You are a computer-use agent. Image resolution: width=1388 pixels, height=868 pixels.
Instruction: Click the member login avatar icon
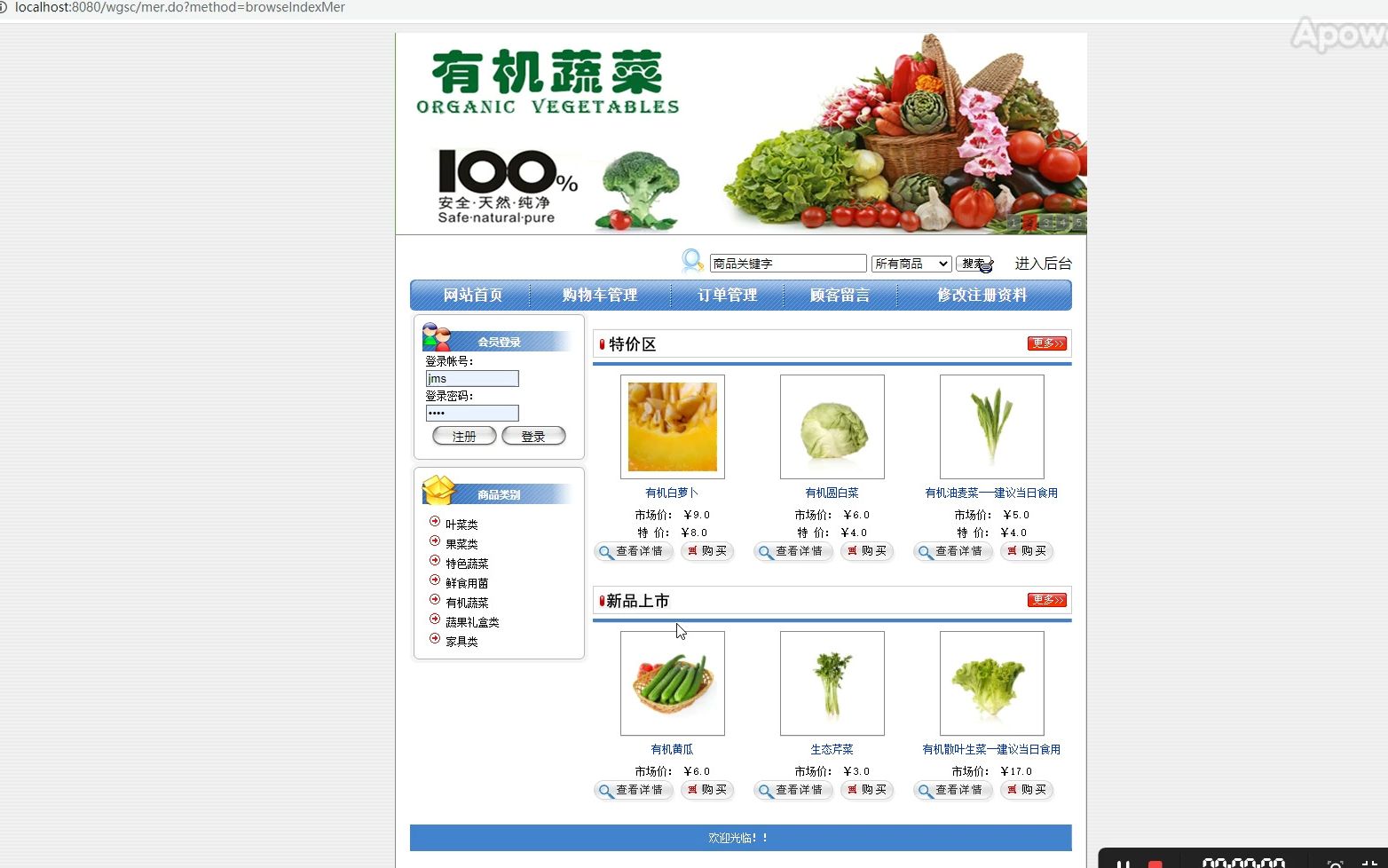pyautogui.click(x=437, y=337)
